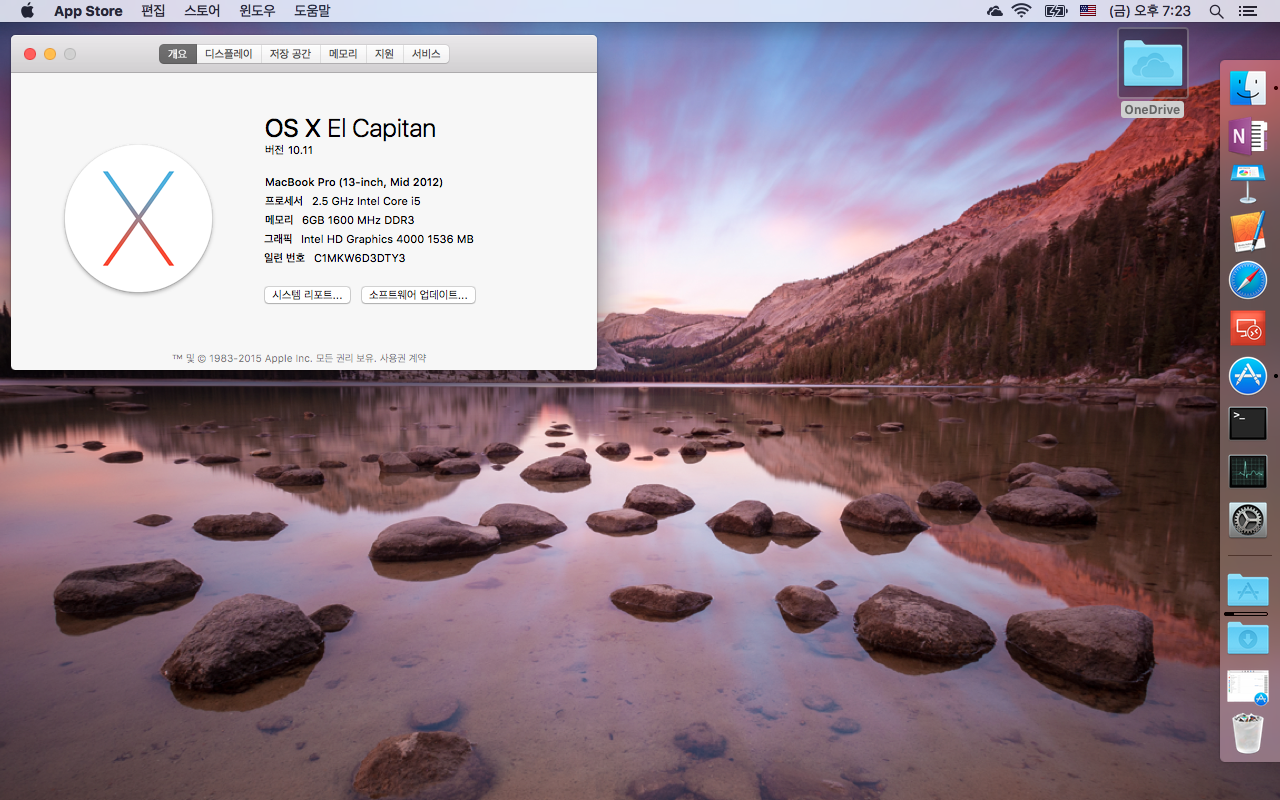
Task: Click the Intel HD Graphics 4000 1536 MB text
Action: tap(387, 239)
